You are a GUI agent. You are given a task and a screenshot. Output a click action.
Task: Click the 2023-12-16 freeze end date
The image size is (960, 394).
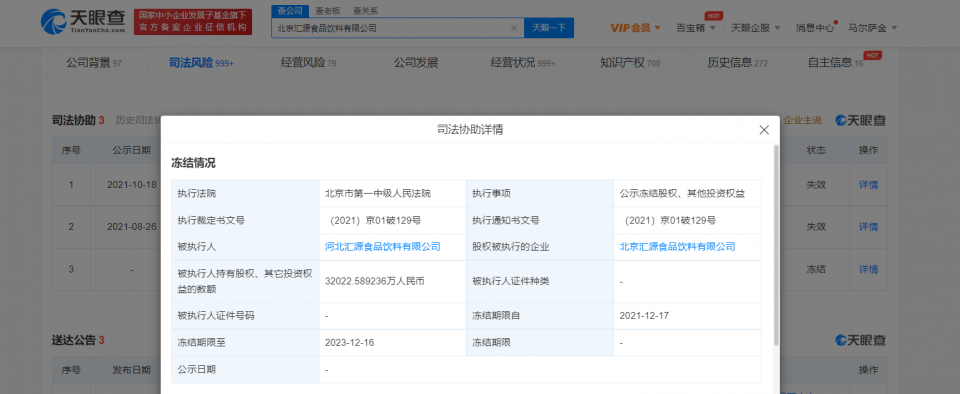pyautogui.click(x=350, y=343)
